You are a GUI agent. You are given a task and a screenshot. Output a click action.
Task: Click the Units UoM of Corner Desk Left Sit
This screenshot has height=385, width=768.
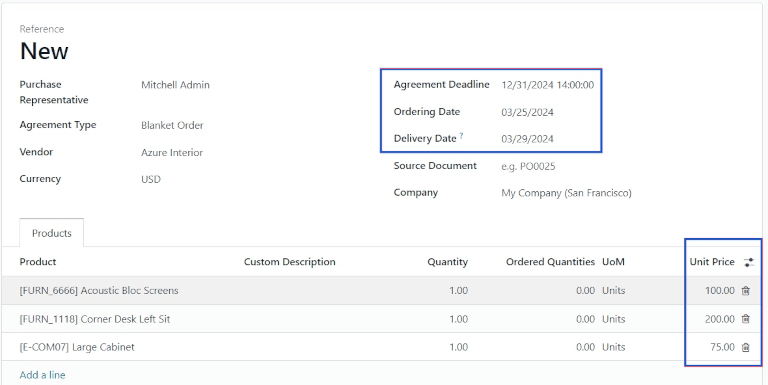coord(613,319)
